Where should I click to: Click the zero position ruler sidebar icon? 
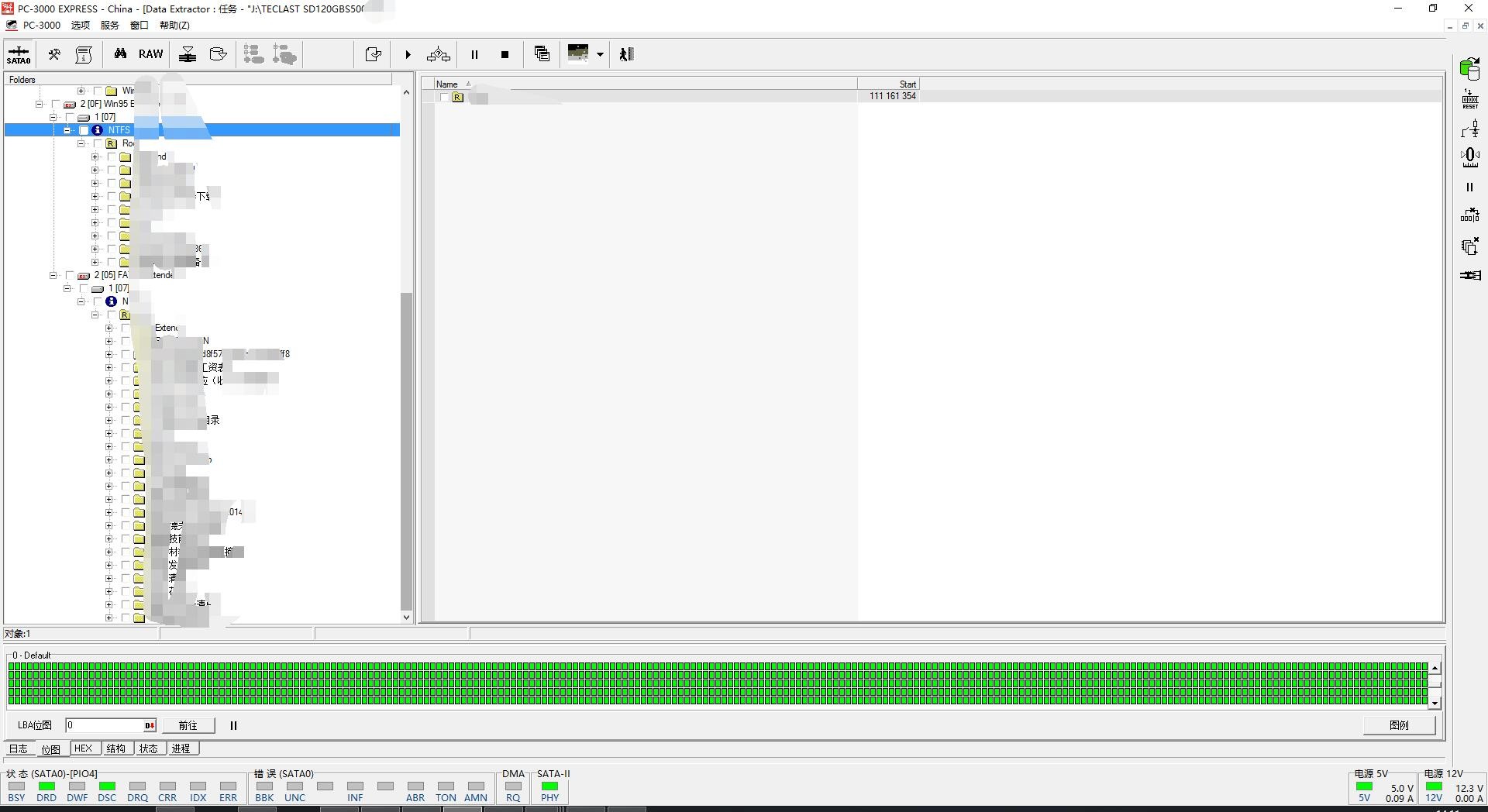pyautogui.click(x=1470, y=157)
